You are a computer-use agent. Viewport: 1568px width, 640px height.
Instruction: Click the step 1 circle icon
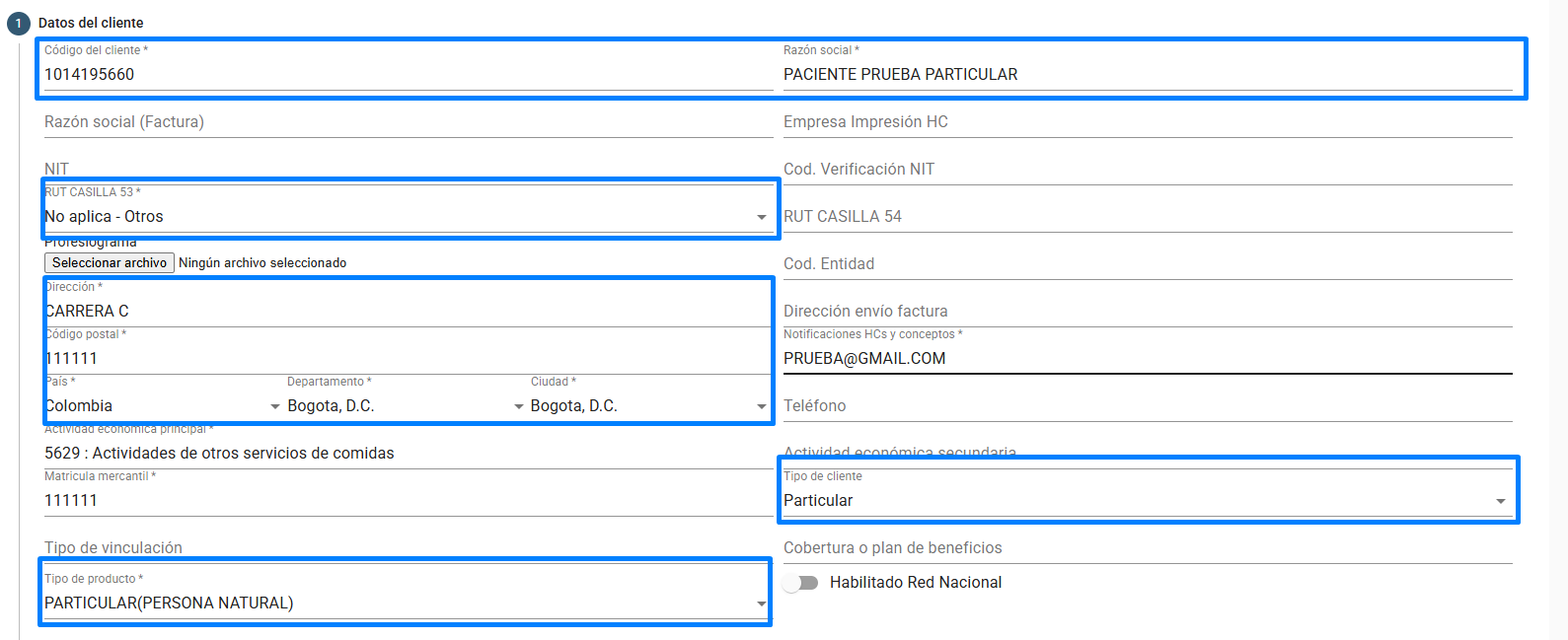(x=18, y=23)
